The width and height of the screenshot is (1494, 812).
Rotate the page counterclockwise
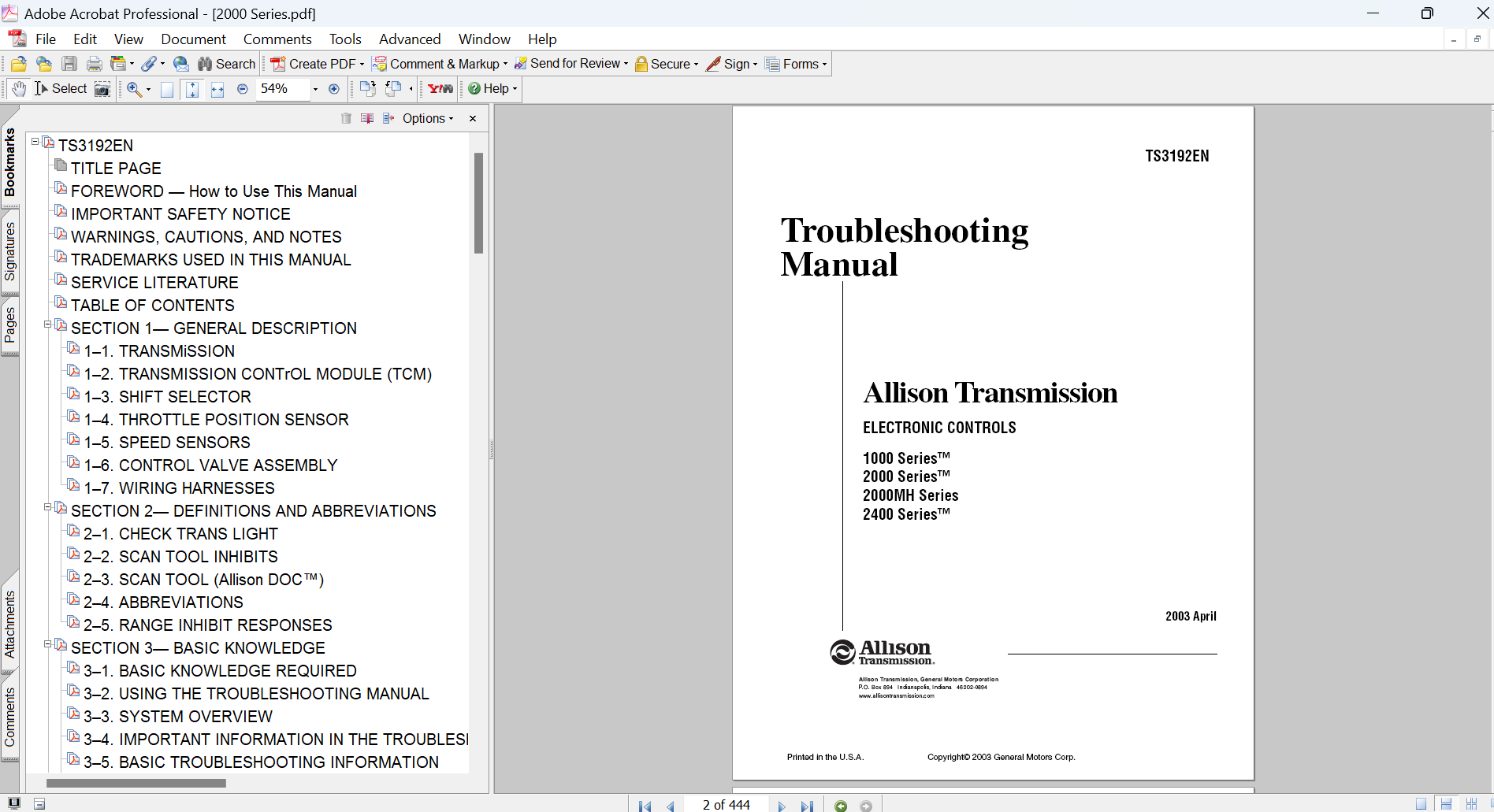click(393, 88)
